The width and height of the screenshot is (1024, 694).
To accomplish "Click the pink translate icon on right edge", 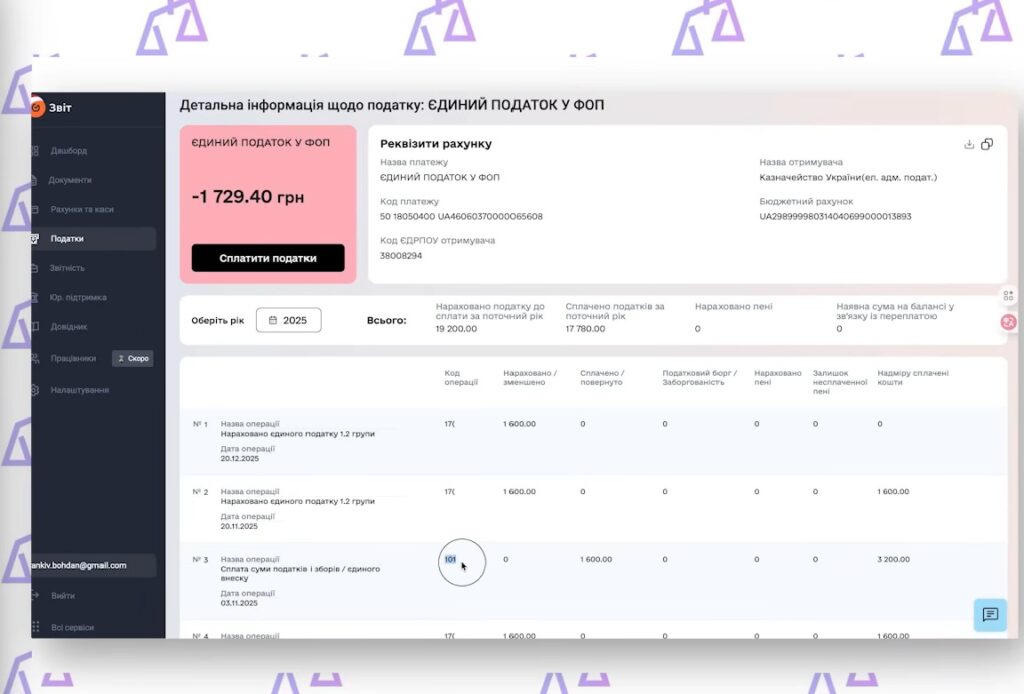I will 1008,322.
